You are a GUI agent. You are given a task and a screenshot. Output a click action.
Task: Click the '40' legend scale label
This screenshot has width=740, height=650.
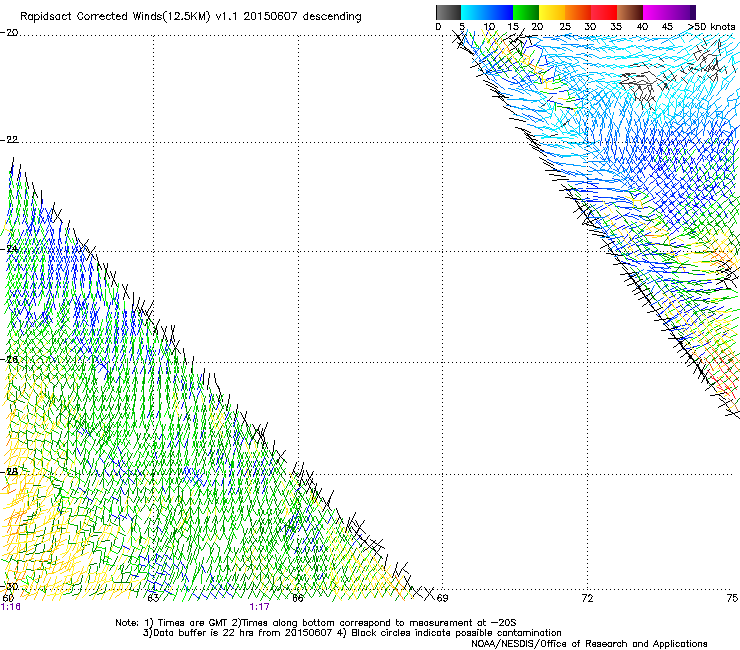(x=642, y=26)
